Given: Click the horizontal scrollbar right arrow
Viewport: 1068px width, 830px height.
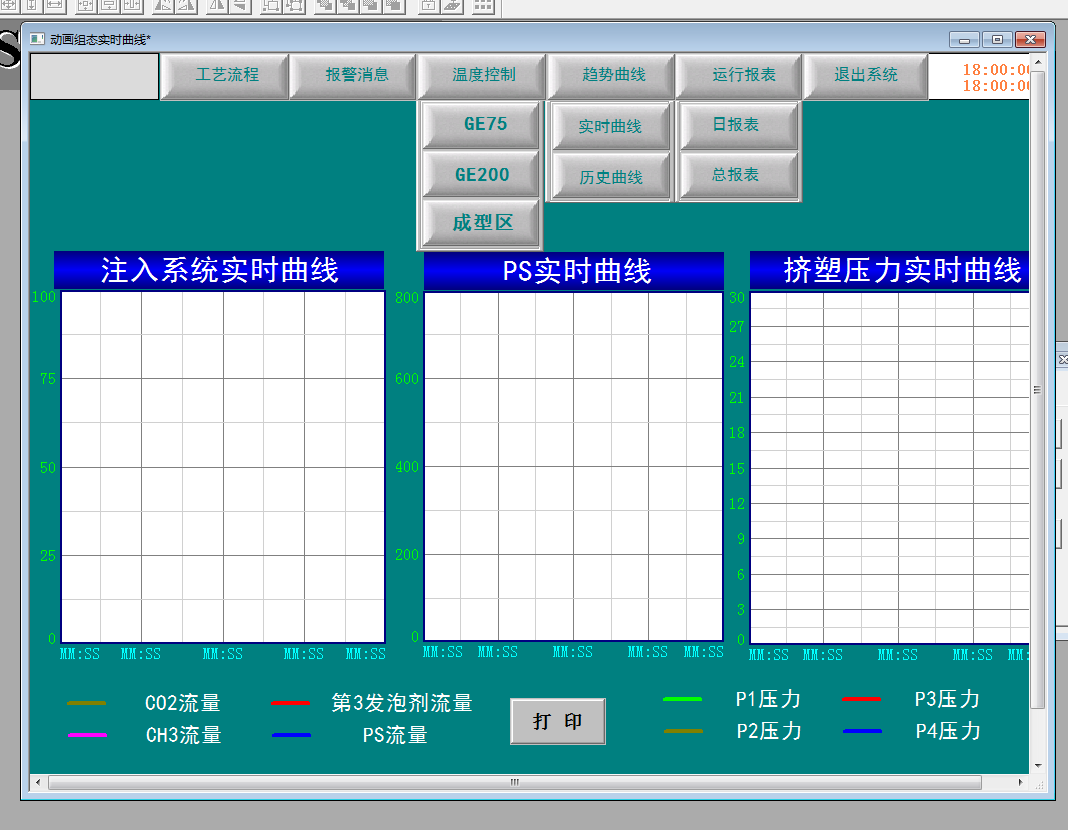Looking at the screenshot, I should (1021, 782).
